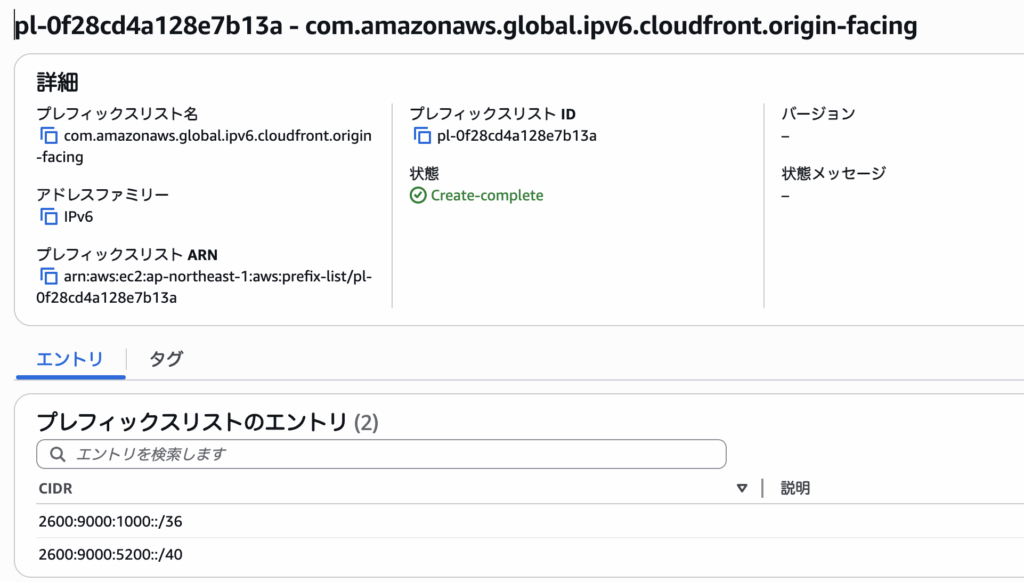Select the 2600:9000:1000::/36 entry row
This screenshot has width=1024, height=582.
coord(110,521)
